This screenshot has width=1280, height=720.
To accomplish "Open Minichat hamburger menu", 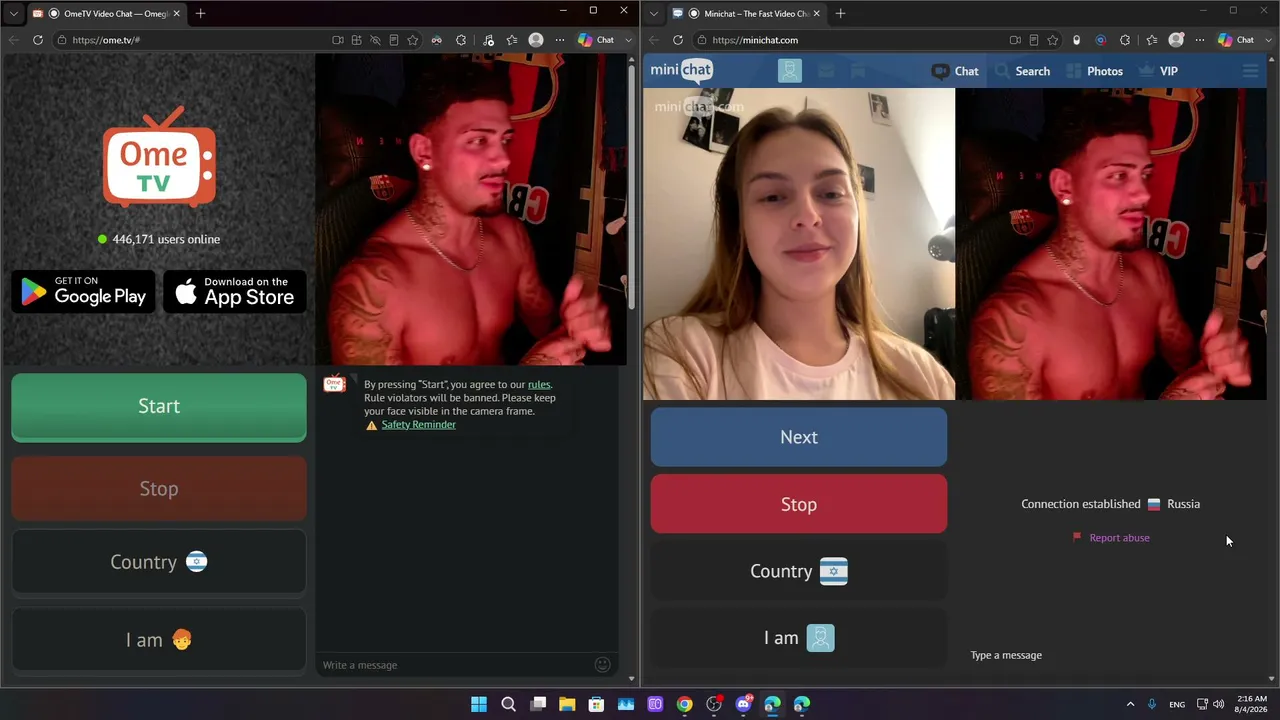I will 1250,71.
